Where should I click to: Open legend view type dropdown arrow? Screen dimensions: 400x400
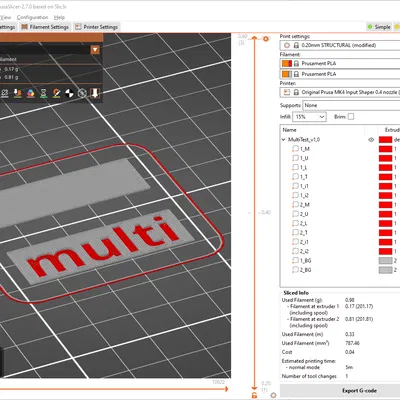pos(95,50)
